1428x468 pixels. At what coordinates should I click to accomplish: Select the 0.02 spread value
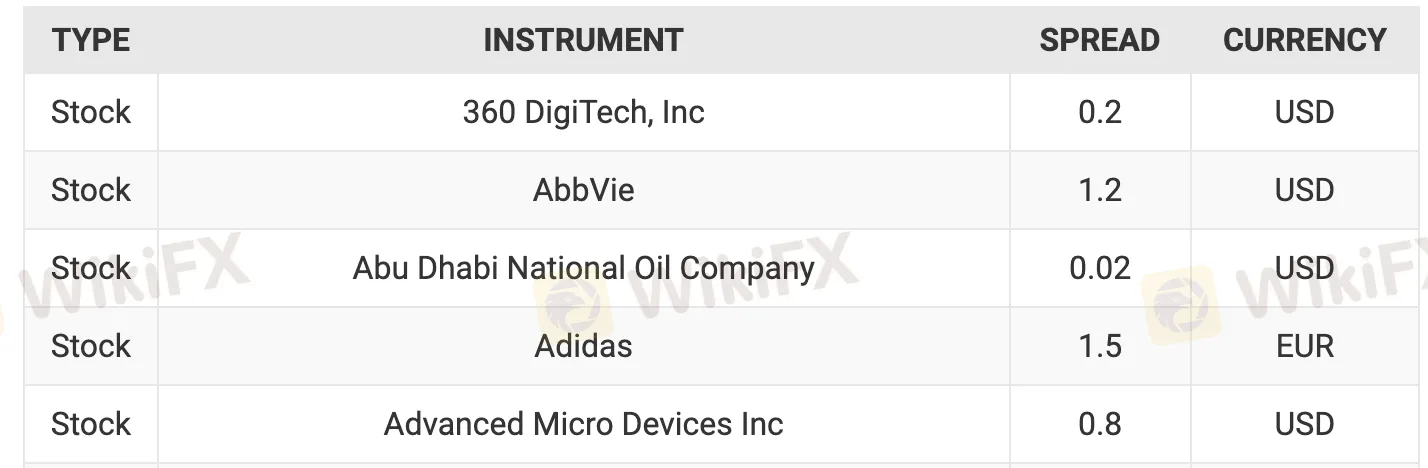[x=1100, y=268]
